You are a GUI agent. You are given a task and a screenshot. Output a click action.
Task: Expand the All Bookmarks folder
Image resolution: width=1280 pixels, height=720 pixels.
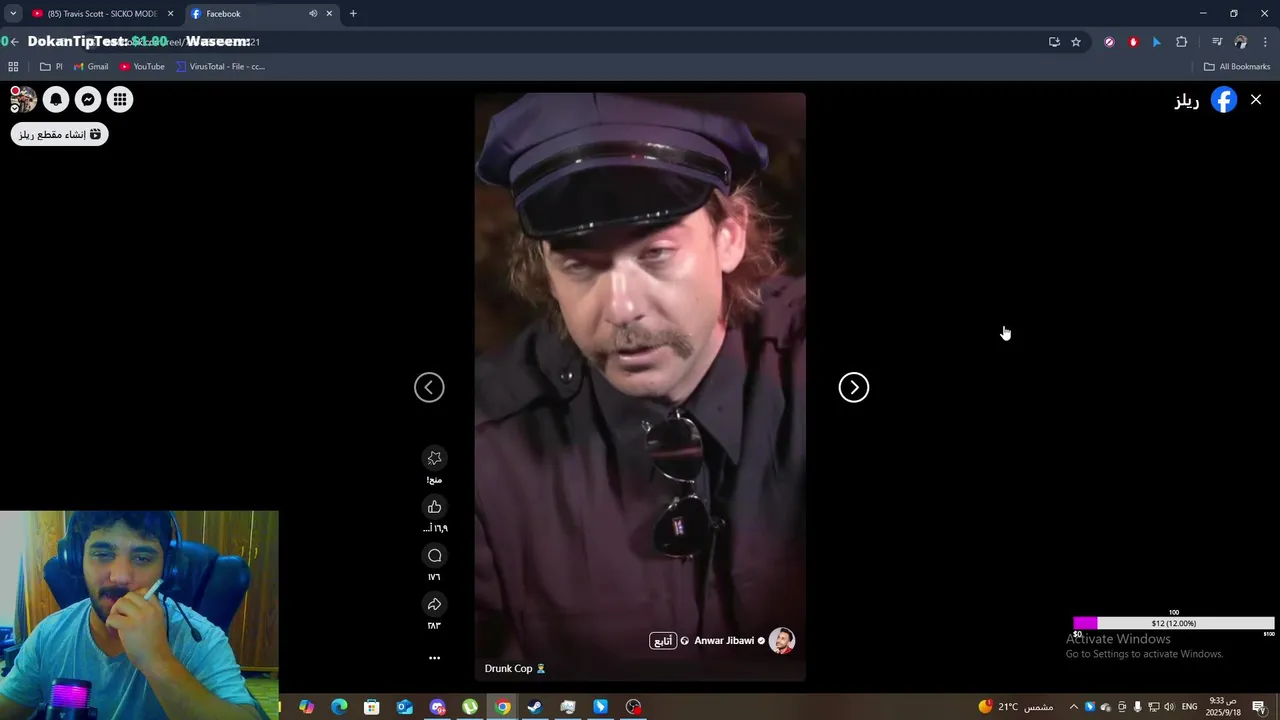[x=1237, y=67]
